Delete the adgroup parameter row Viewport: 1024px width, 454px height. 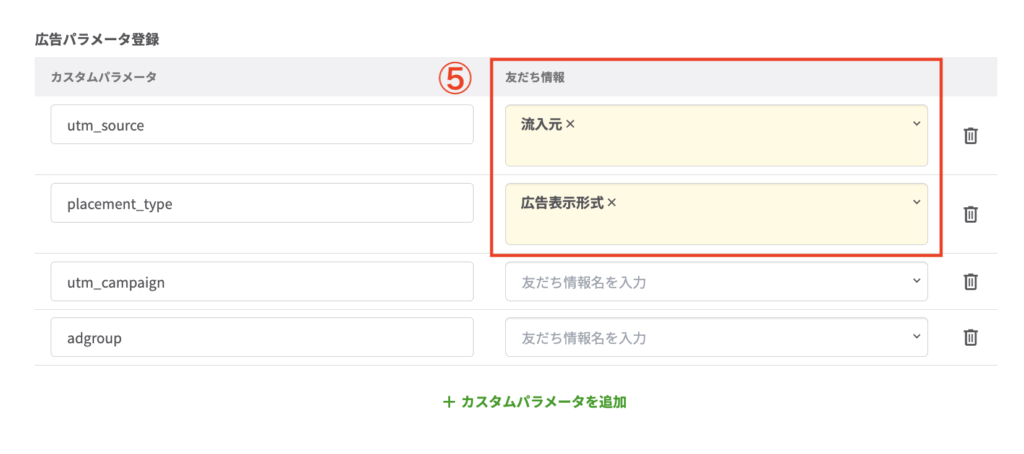coord(969,337)
